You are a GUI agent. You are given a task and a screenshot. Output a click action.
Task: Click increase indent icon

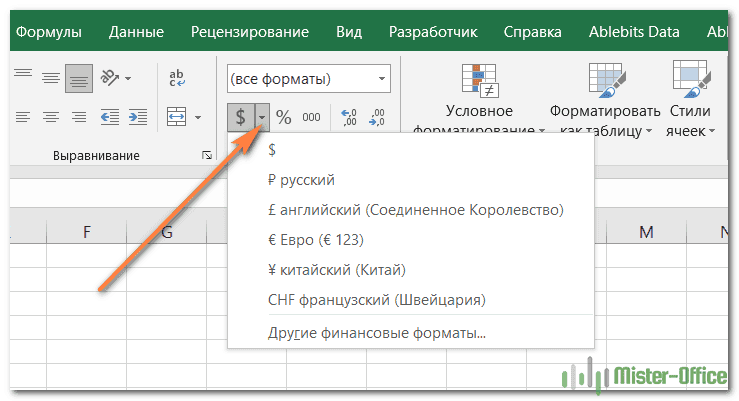pos(137,117)
